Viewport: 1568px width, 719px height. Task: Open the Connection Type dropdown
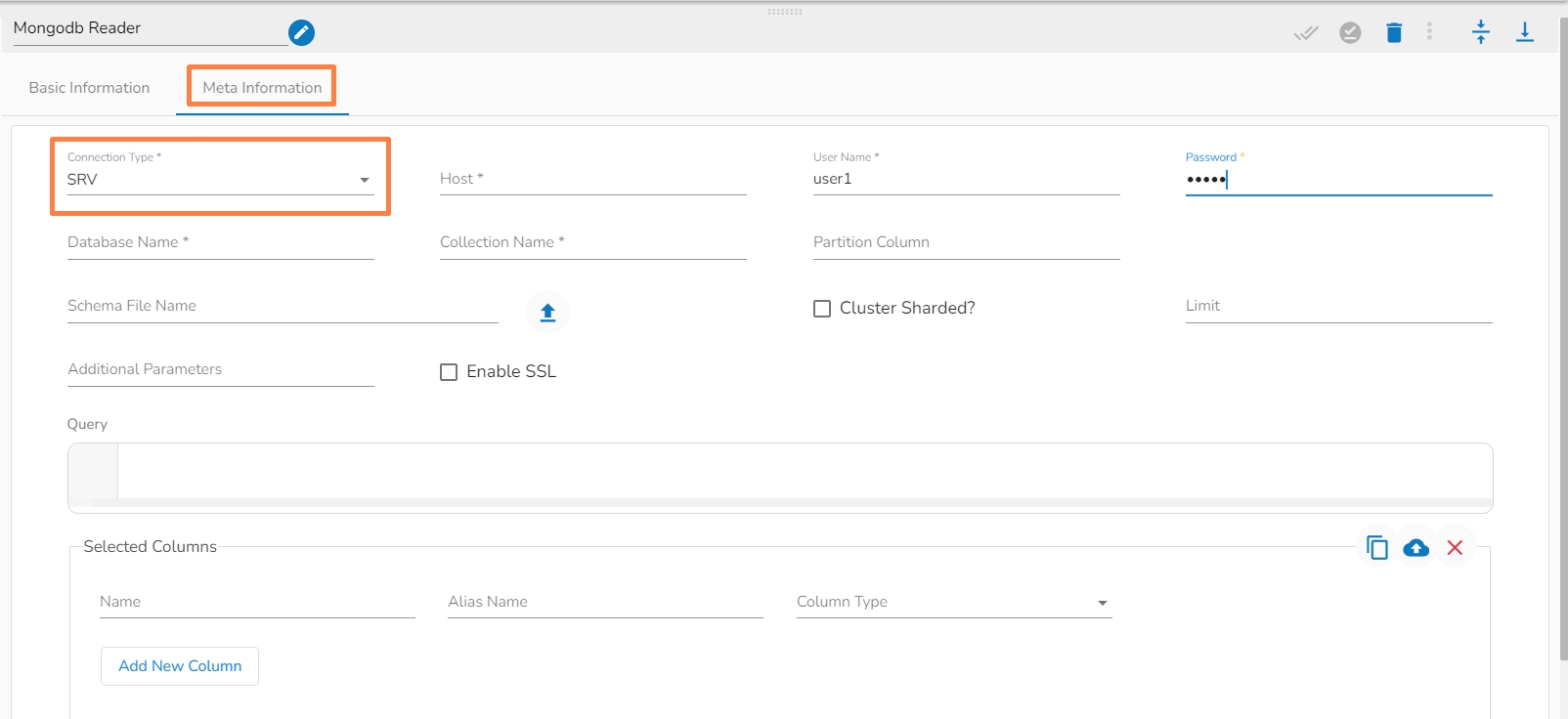220,180
